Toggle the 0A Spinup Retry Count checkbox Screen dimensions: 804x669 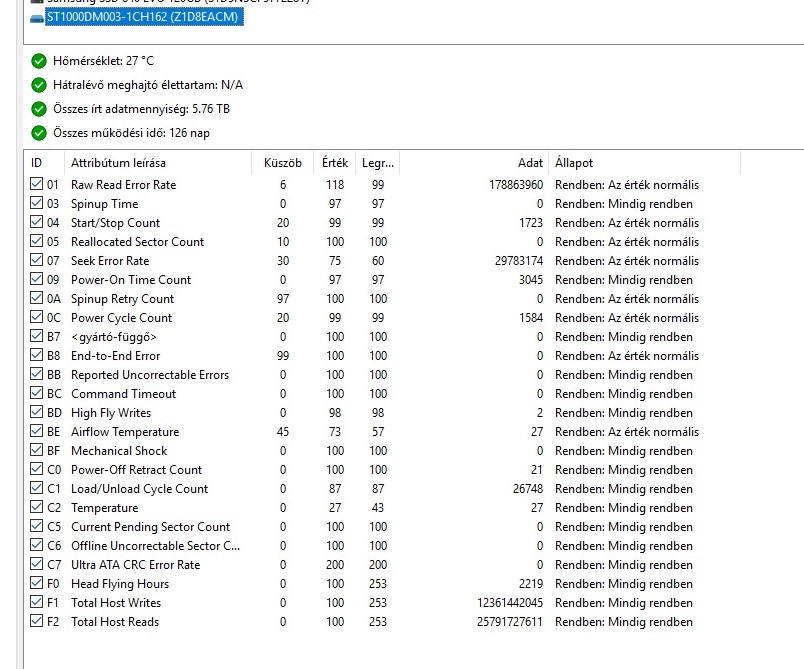[x=36, y=297]
